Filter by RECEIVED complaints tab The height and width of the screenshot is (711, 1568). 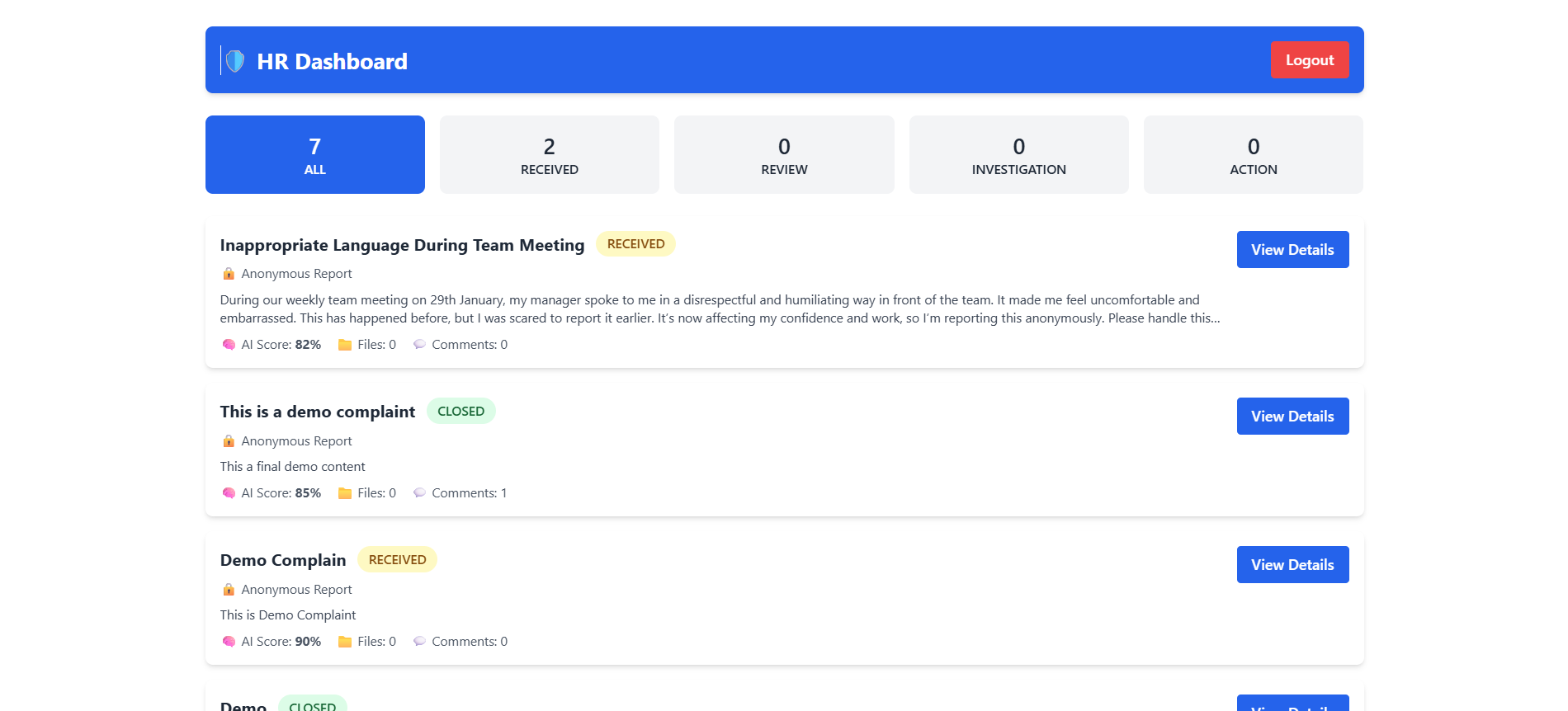[550, 155]
